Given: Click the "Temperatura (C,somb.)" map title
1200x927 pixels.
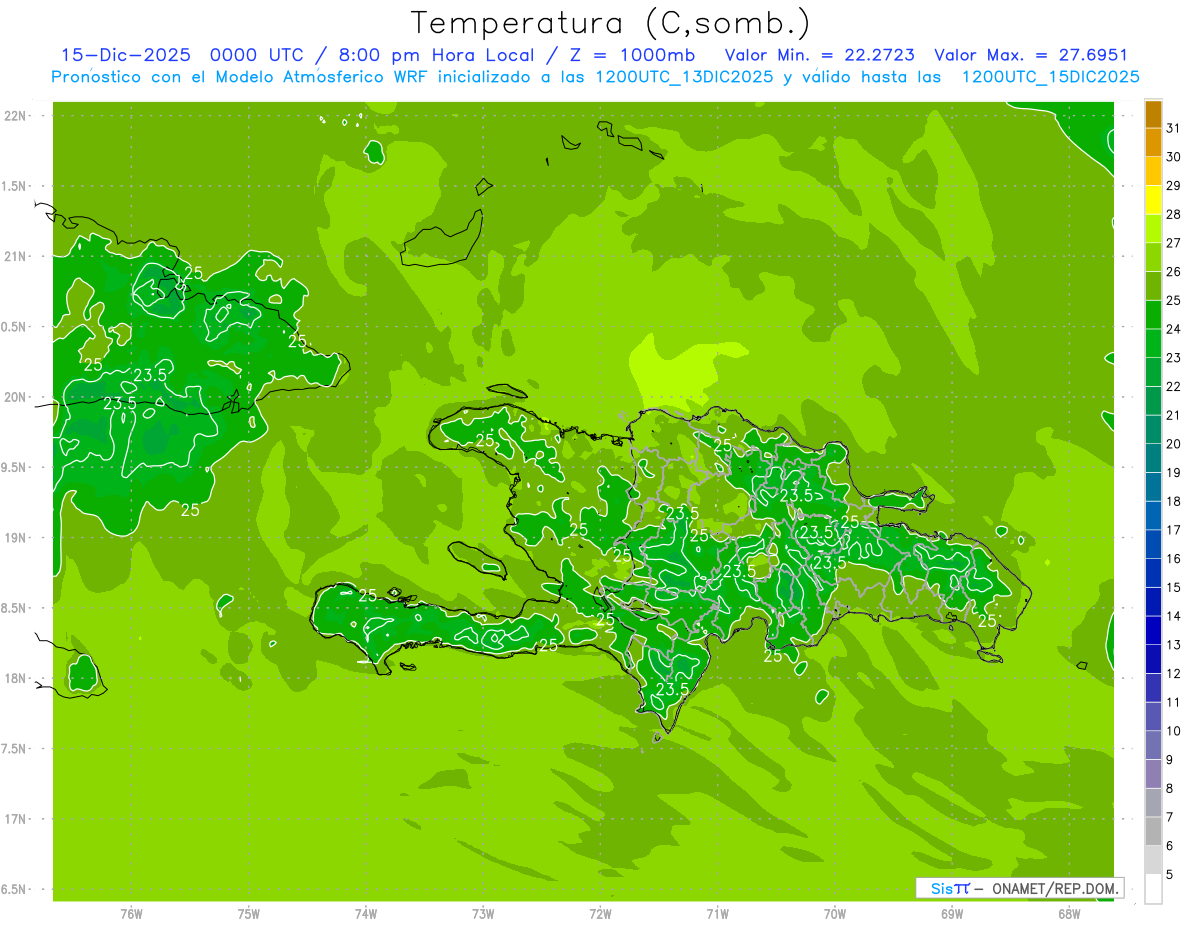Looking at the screenshot, I should (611, 23).
